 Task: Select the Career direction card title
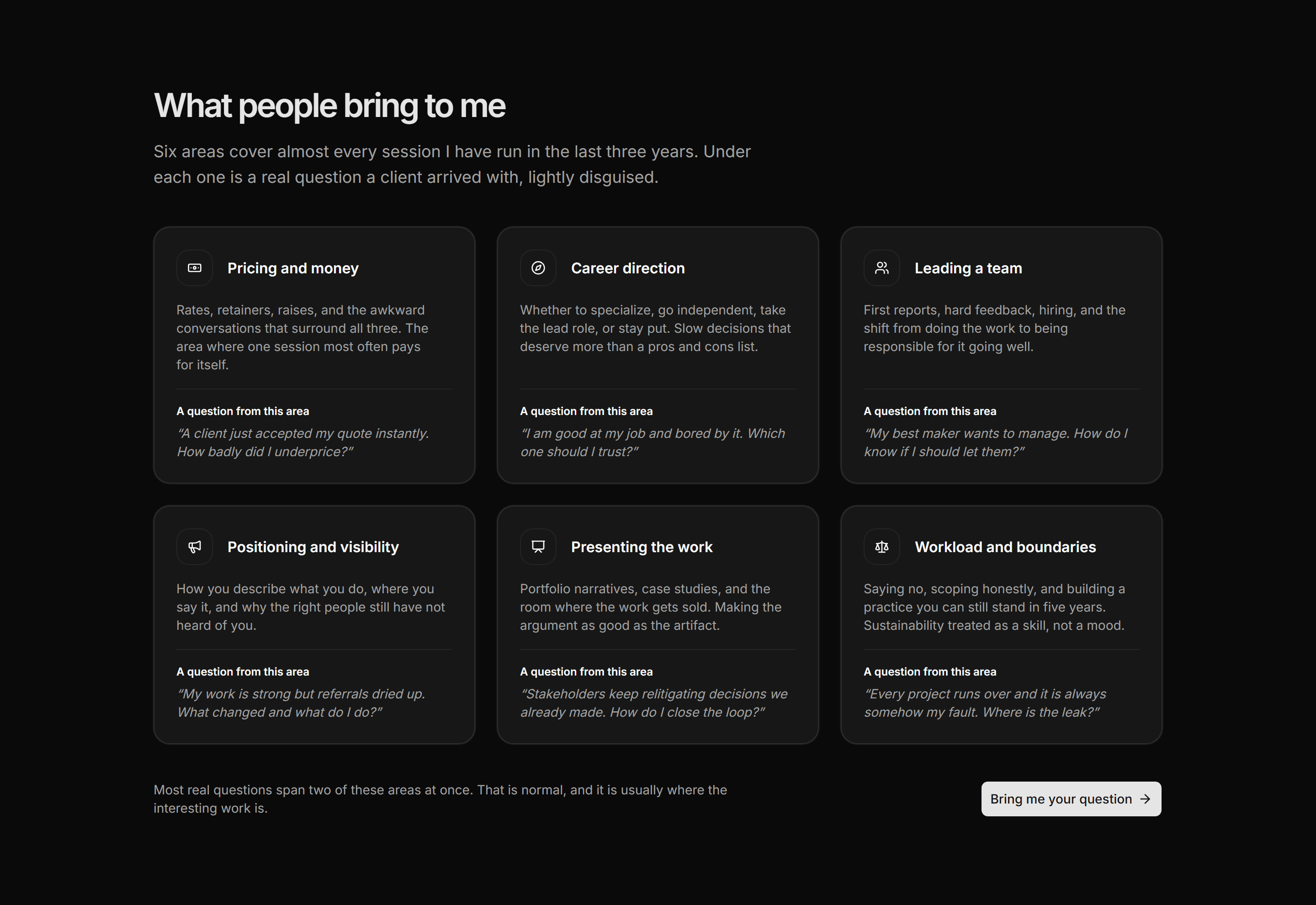pos(628,268)
